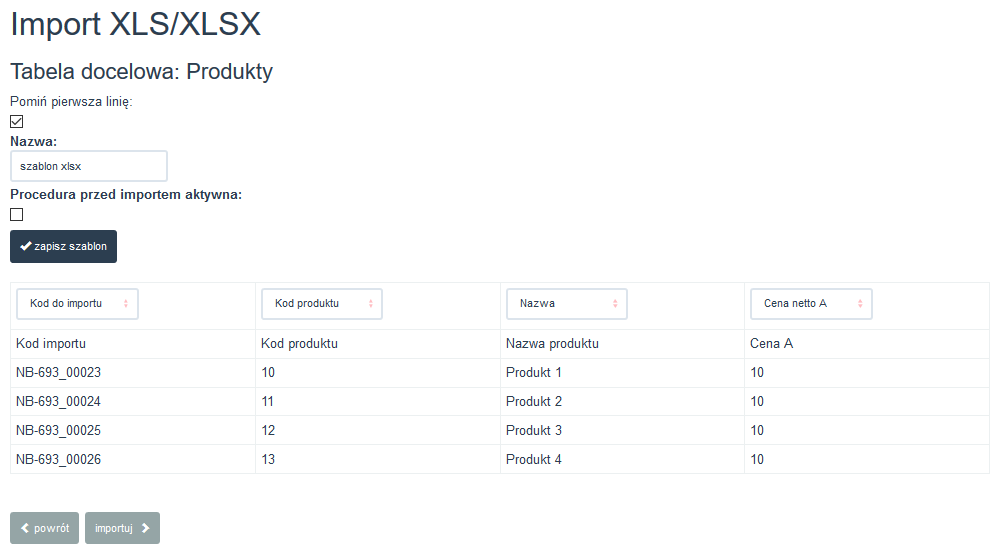The width and height of the screenshot is (1006, 553).
Task: Click the Nazwa produktu header cell
Action: coord(622,344)
